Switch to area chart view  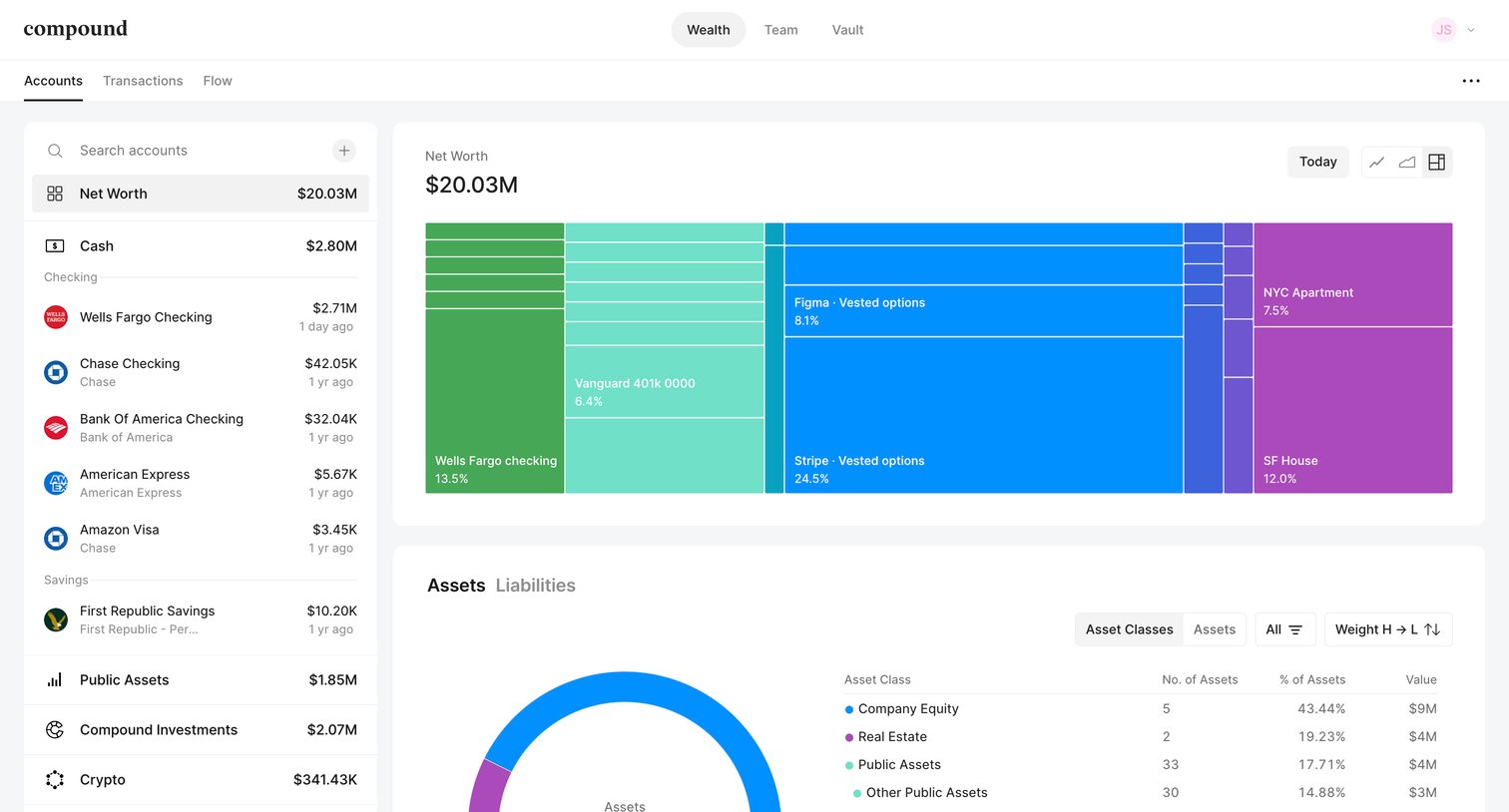click(1407, 162)
